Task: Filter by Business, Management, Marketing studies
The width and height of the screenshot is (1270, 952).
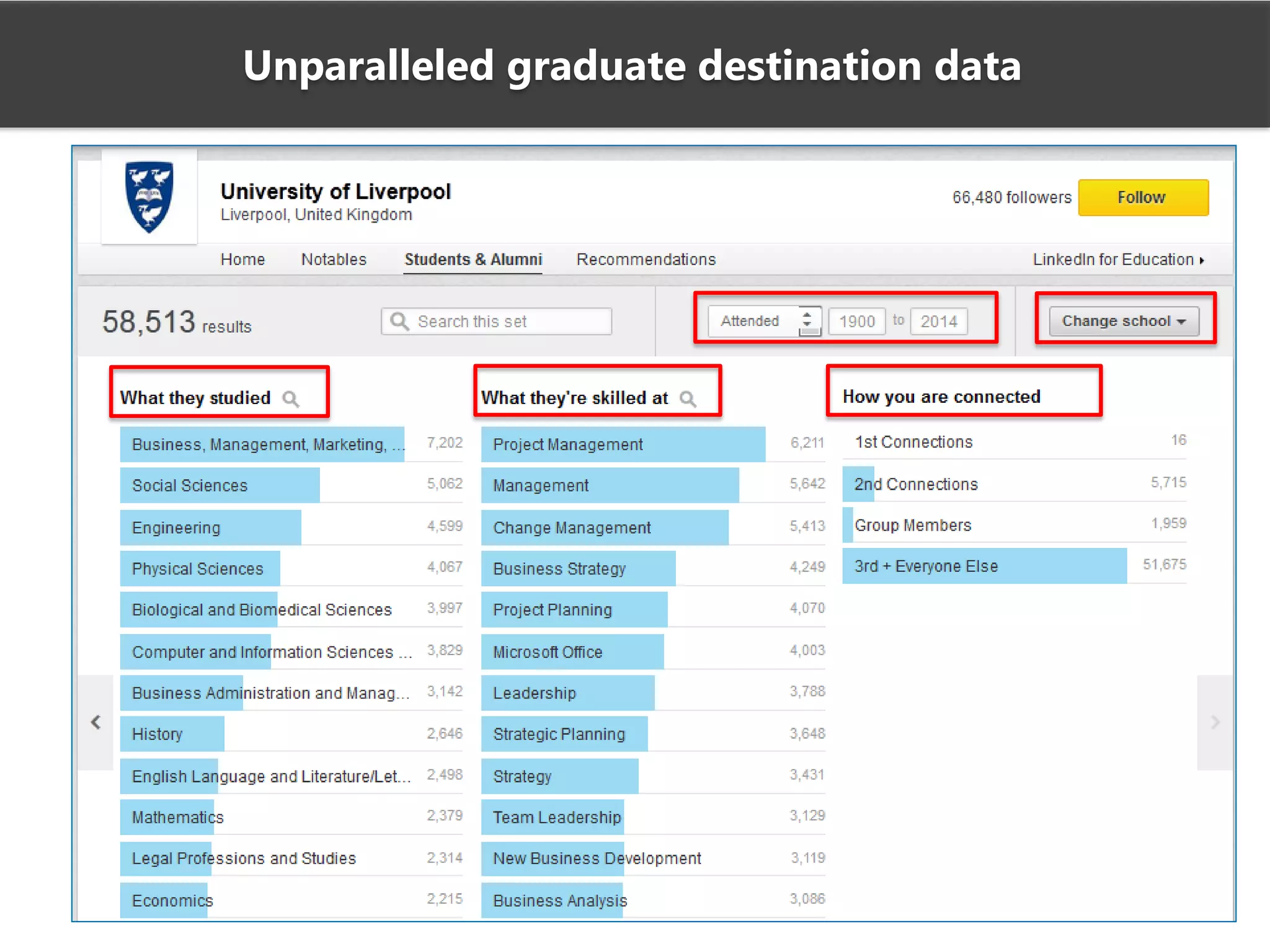Action: tap(291, 444)
